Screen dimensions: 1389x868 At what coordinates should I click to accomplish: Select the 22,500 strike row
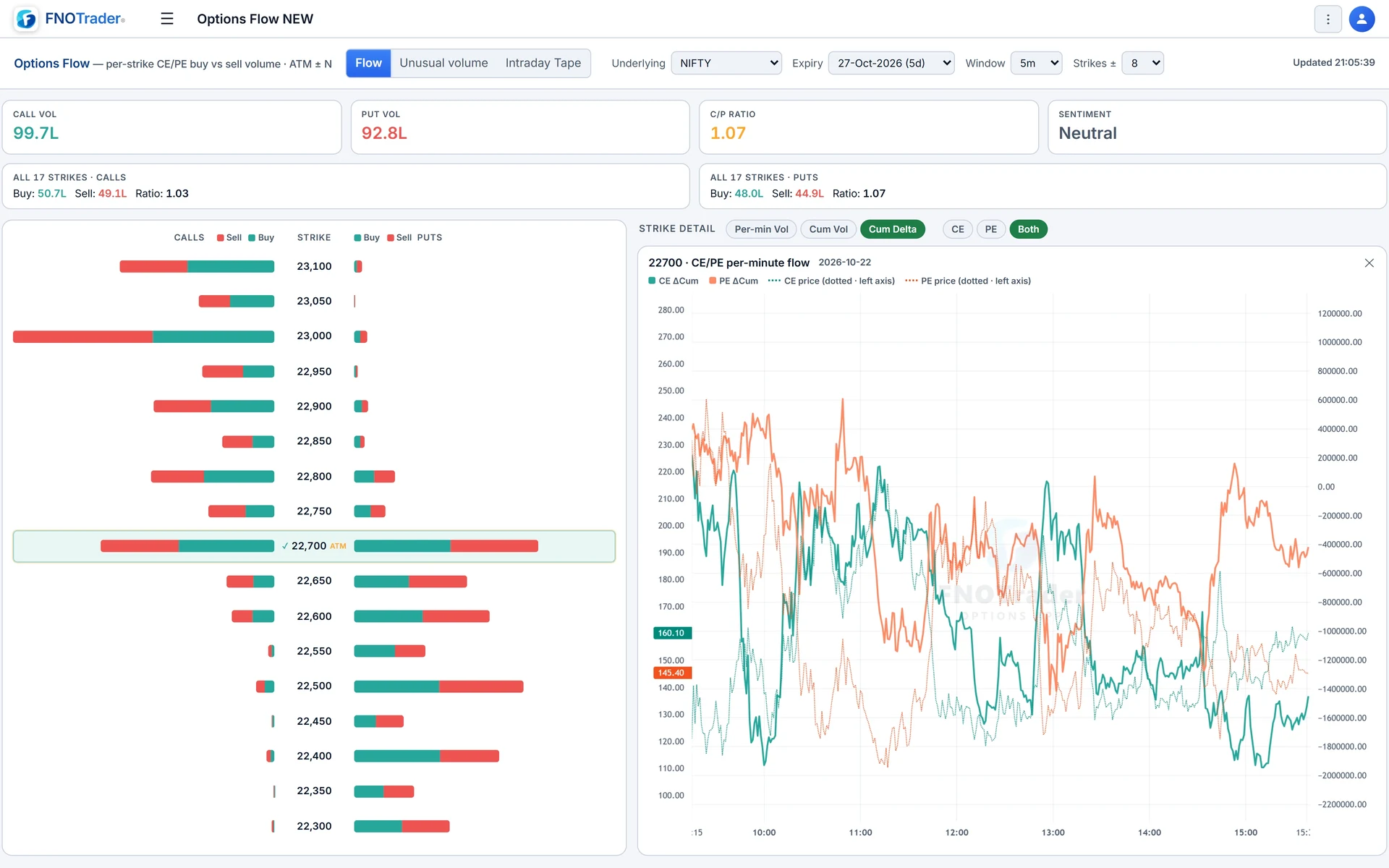tap(314, 686)
